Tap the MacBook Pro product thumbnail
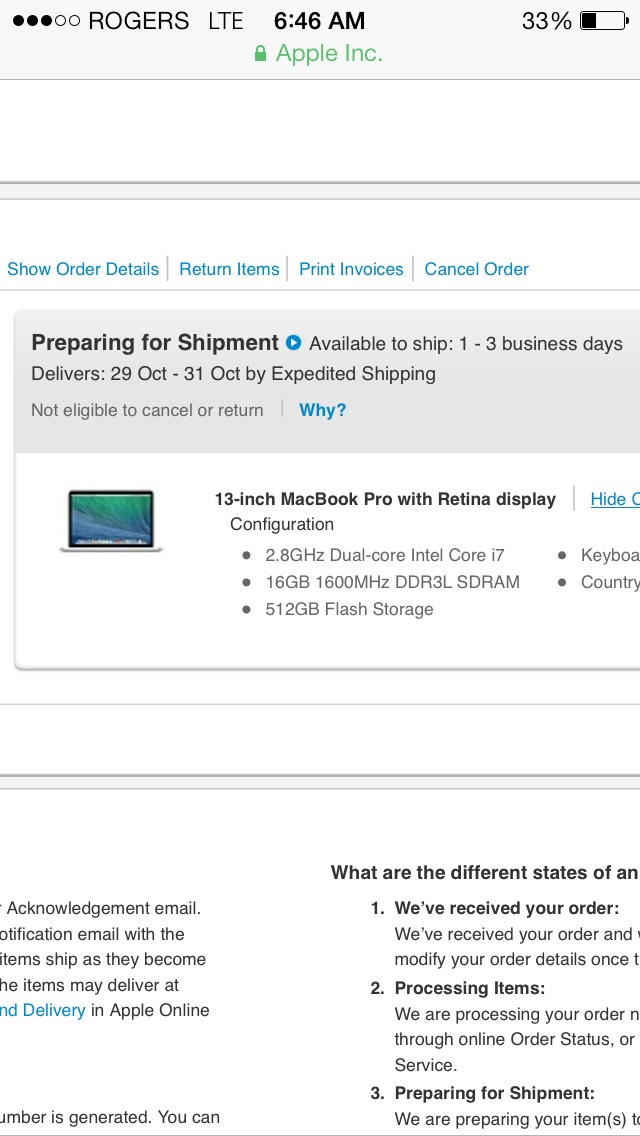The height and width of the screenshot is (1136, 640). (111, 522)
